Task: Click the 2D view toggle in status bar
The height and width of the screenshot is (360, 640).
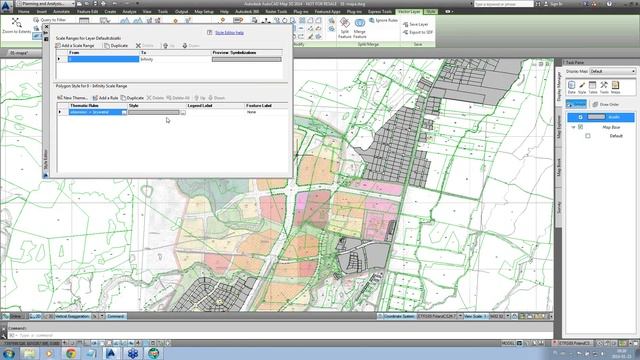Action: [x=36, y=316]
